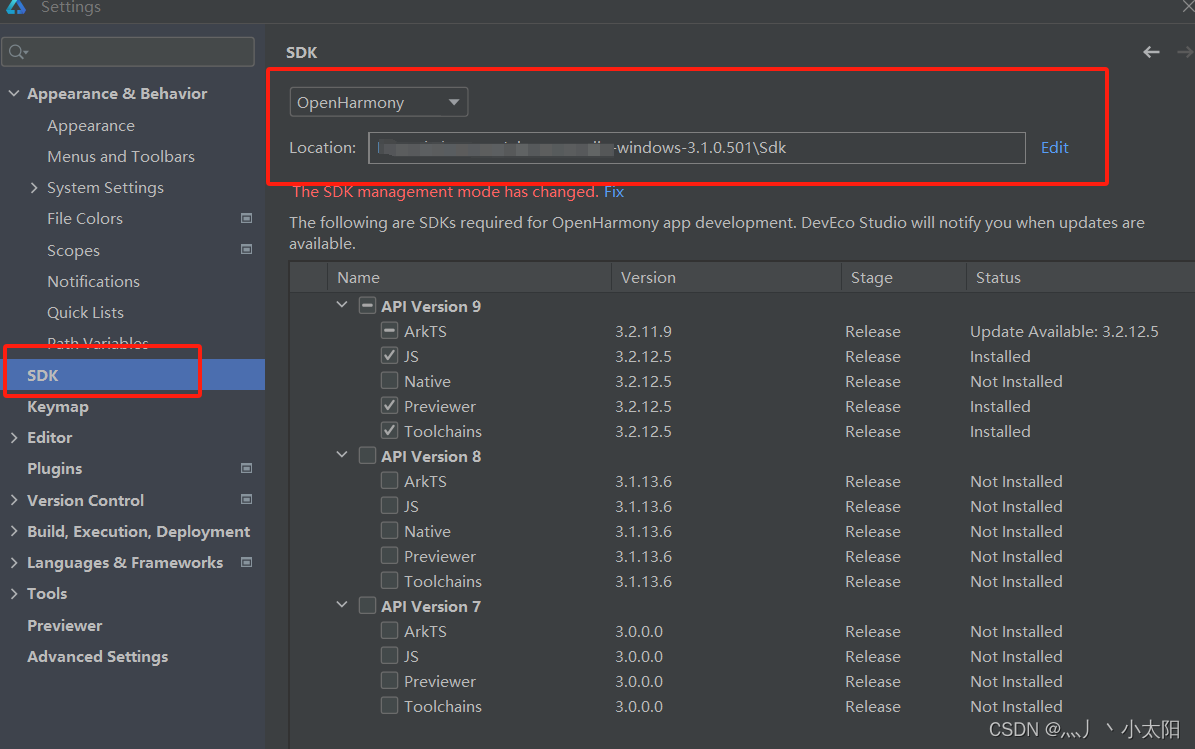Check Native 3.2.12.5 checkbox
Image resolution: width=1195 pixels, height=749 pixels.
389,380
